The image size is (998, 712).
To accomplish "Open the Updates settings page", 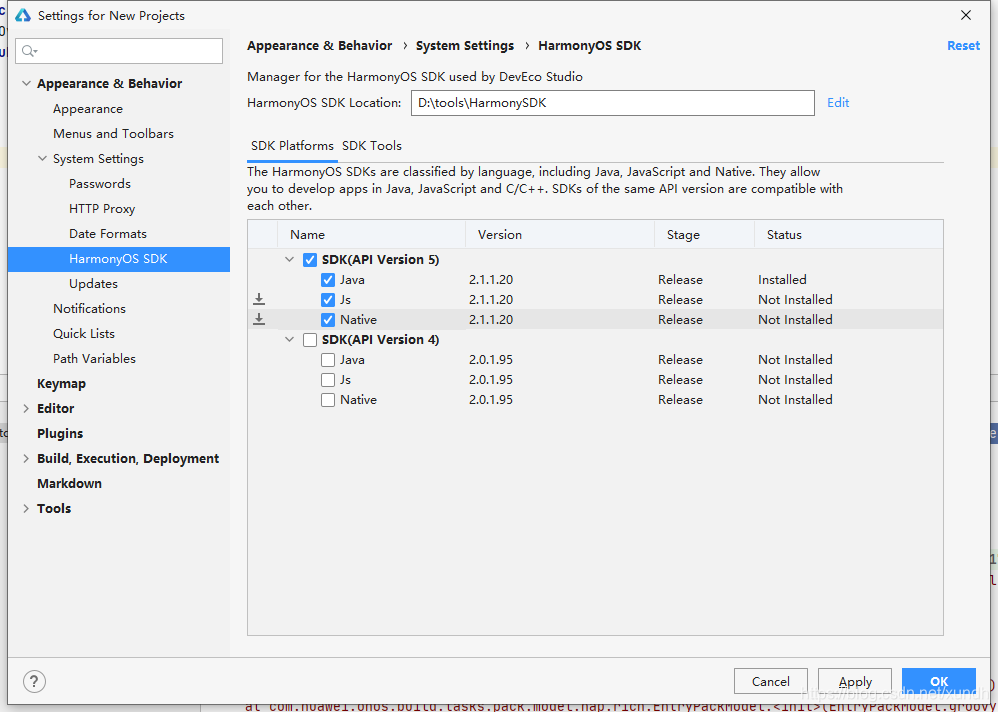I will point(94,284).
